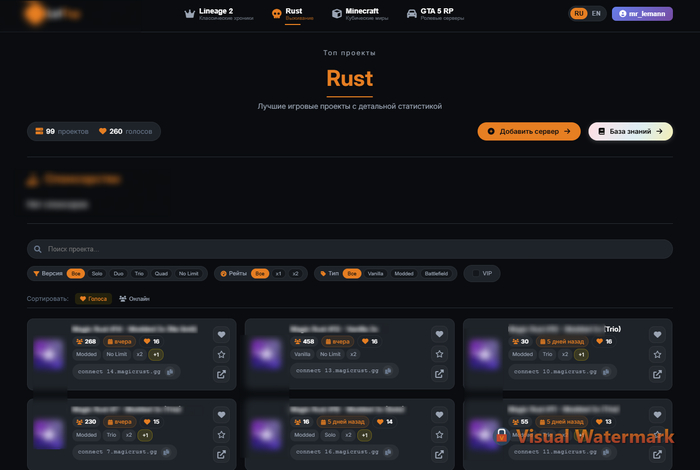The height and width of the screenshot is (470, 700).
Task: Filter type by Vanilla chip
Action: coord(375,274)
